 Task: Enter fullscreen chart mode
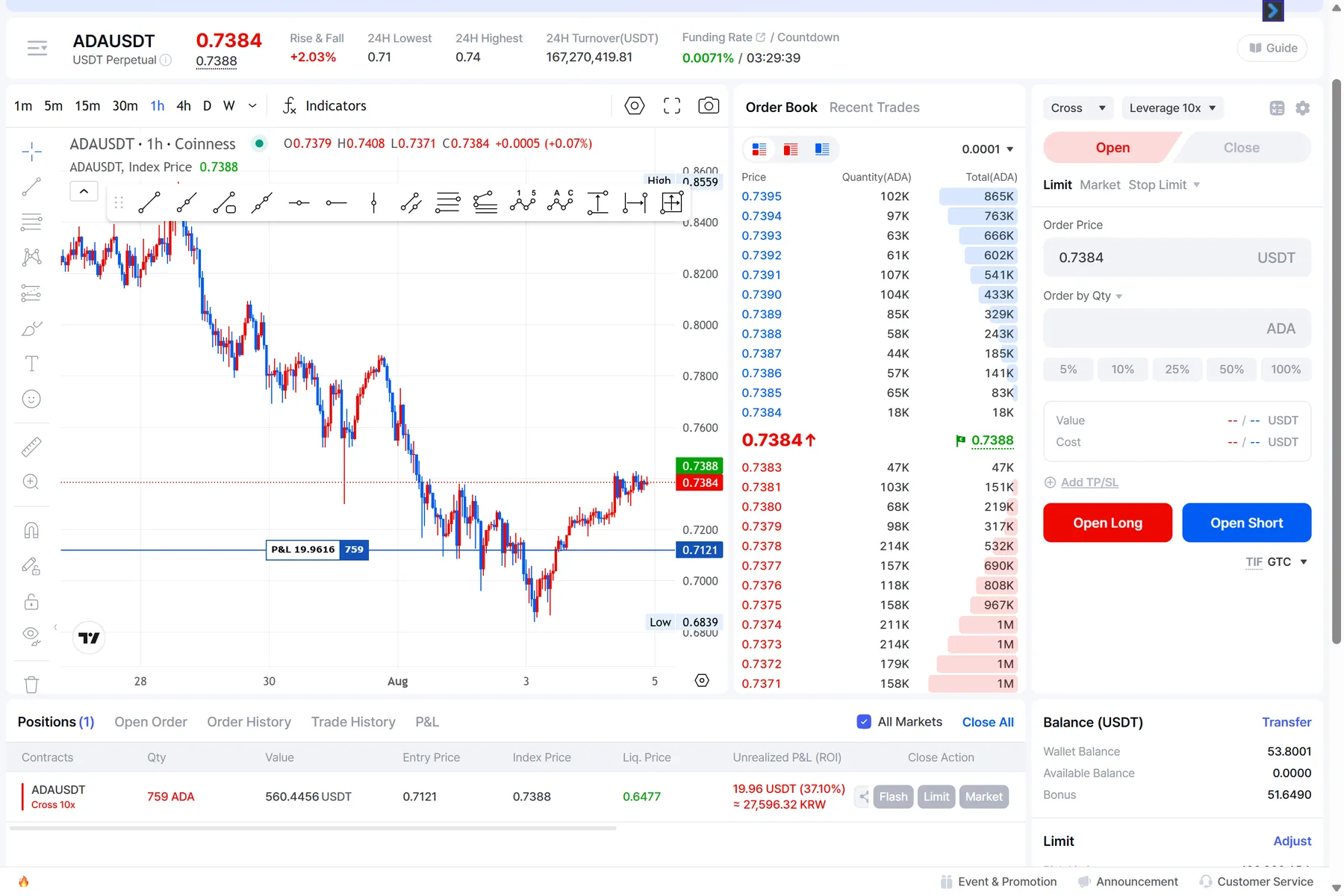click(671, 106)
